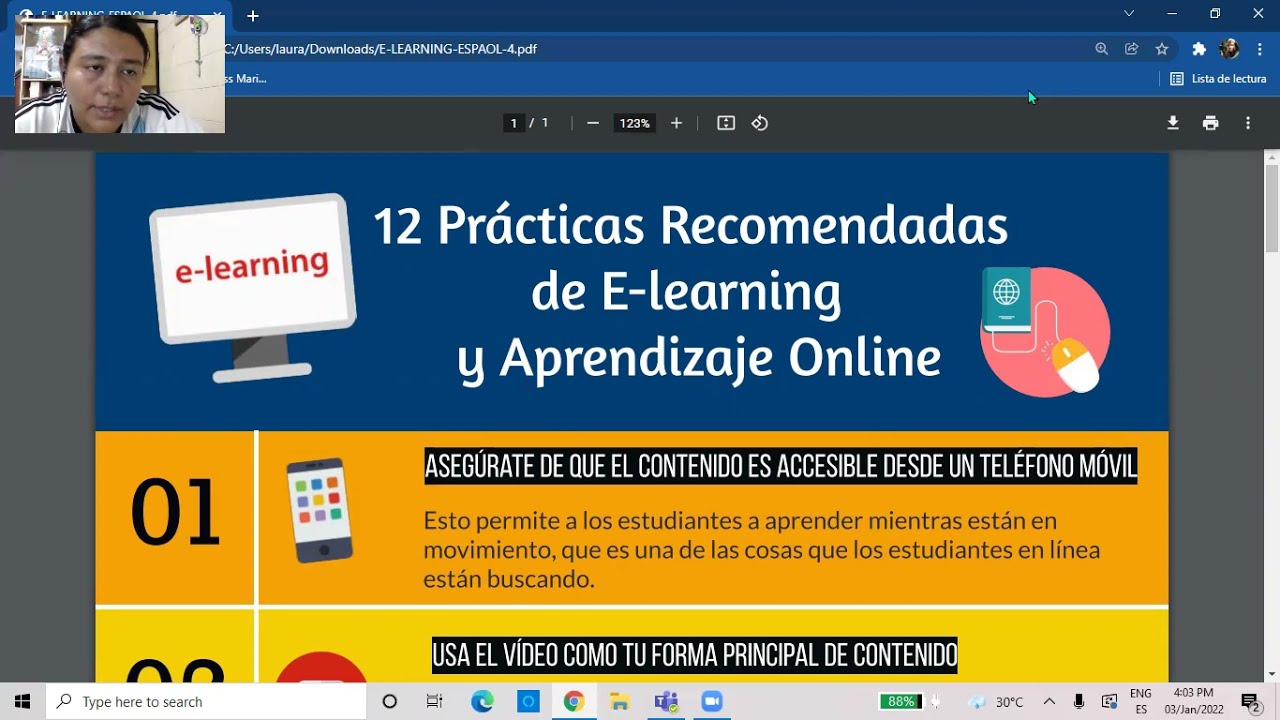Click the title '12 Prácticas Recomendadas'
Viewport: 1280px width, 720px height.
690,225
